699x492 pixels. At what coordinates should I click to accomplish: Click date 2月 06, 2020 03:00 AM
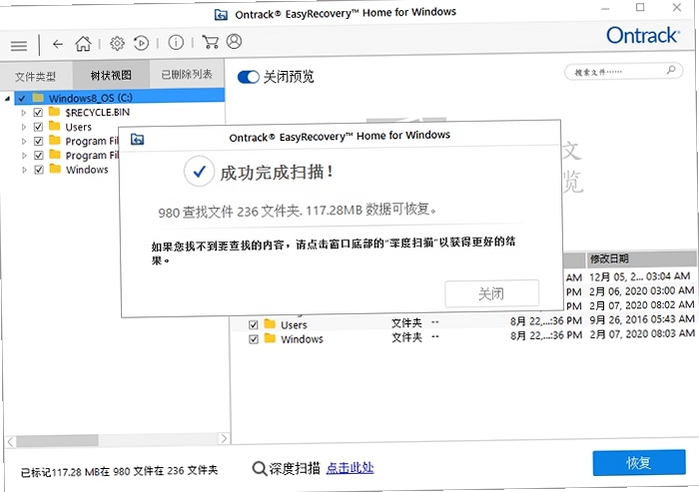click(642, 291)
